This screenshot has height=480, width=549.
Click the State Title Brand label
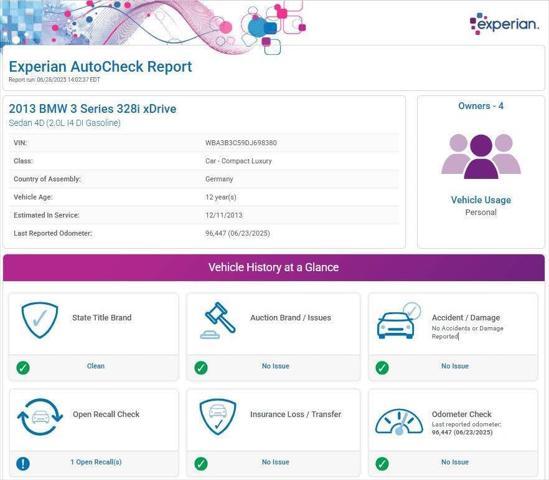[x=102, y=318]
